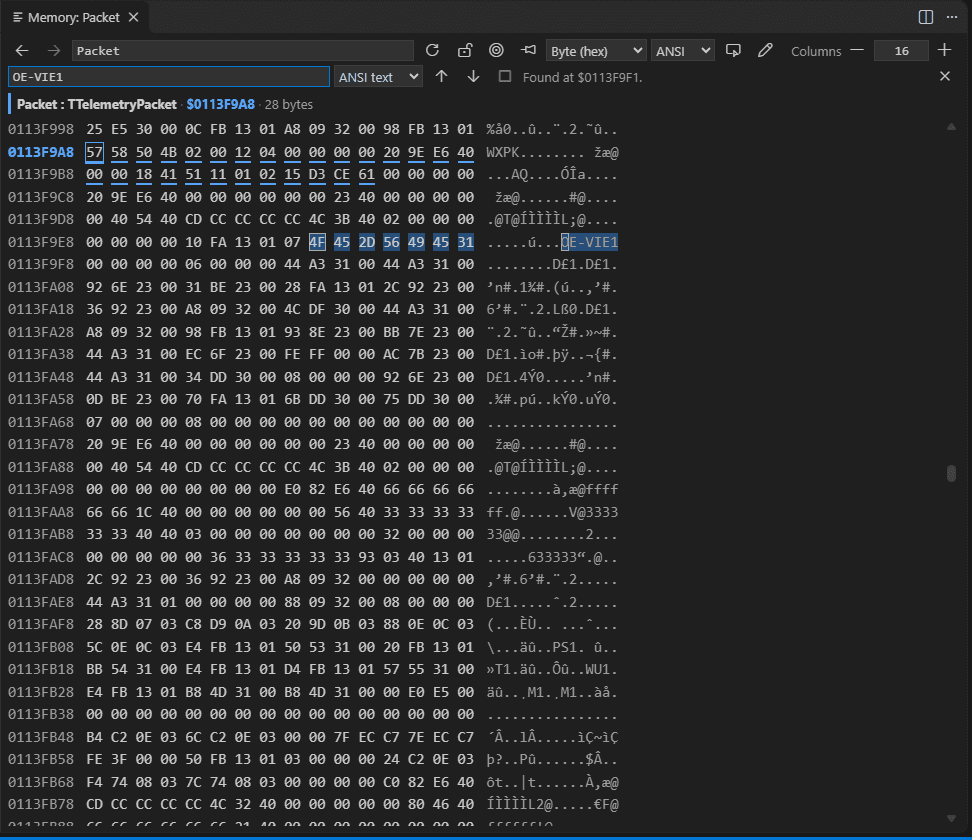Close the Memory: Packet tab
This screenshot has width=972, height=840.
pos(133,17)
